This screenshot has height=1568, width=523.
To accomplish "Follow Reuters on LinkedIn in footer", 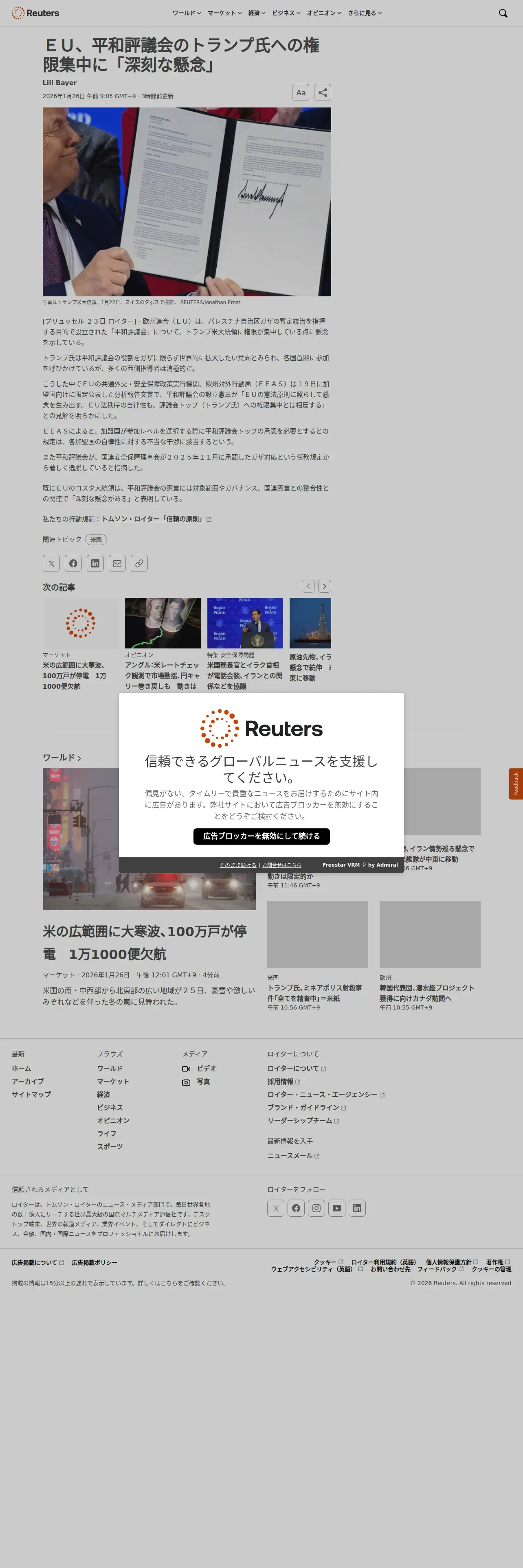I will (357, 1208).
